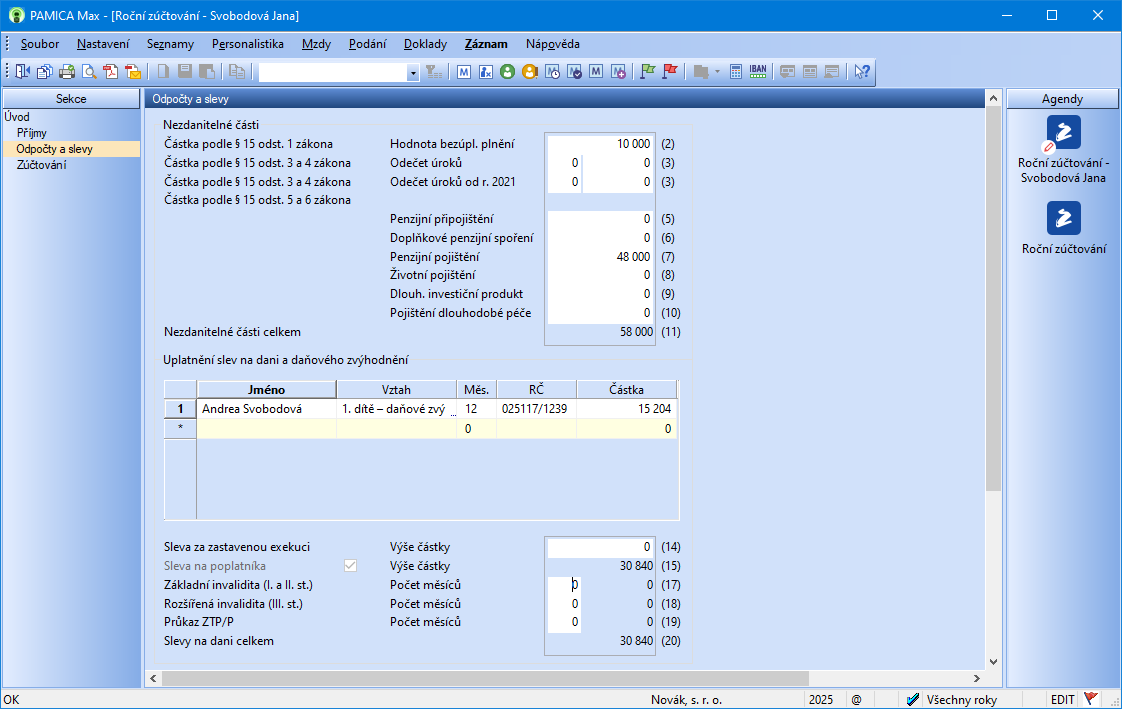The image size is (1122, 709).
Task: Open the Personalistika menu
Action: pos(247,44)
